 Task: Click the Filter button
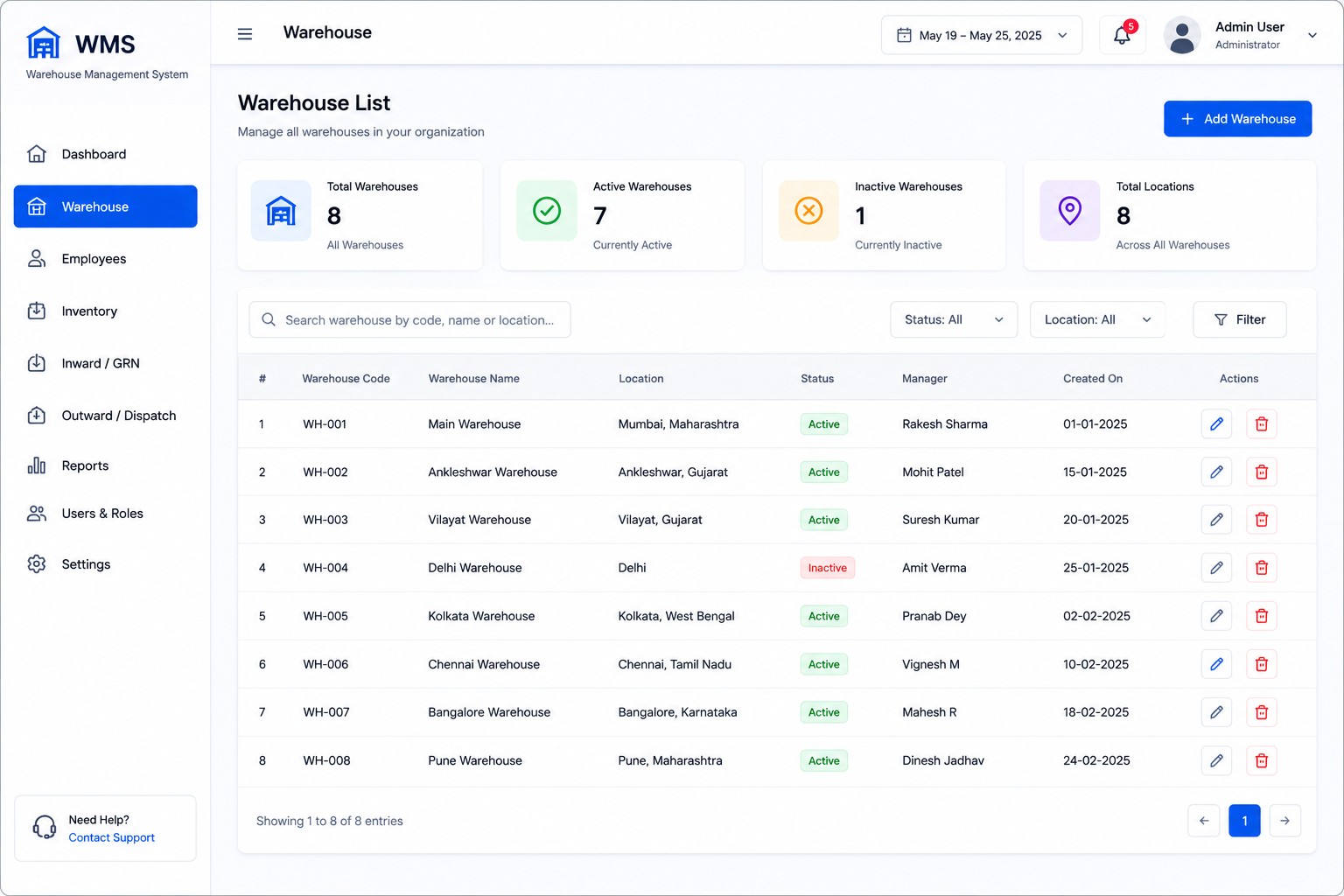point(1240,319)
